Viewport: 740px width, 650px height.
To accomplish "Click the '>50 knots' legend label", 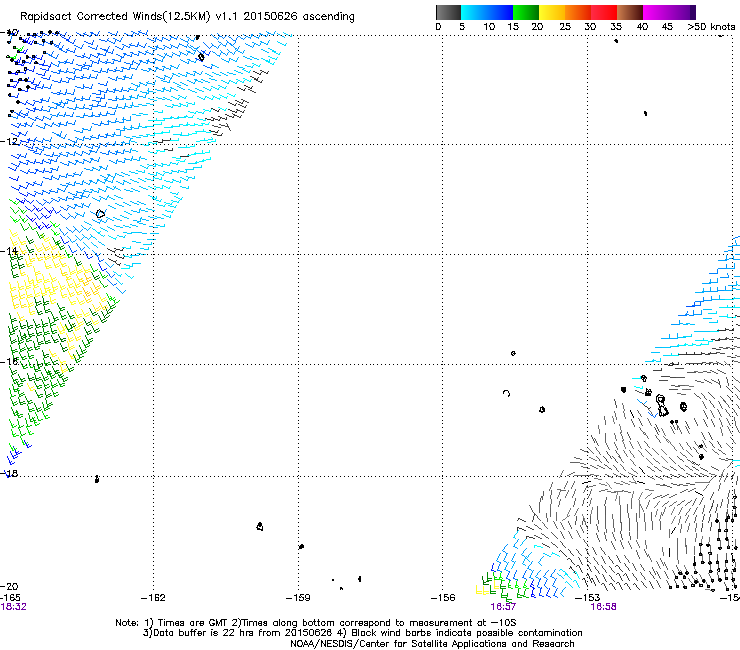I will [711, 27].
